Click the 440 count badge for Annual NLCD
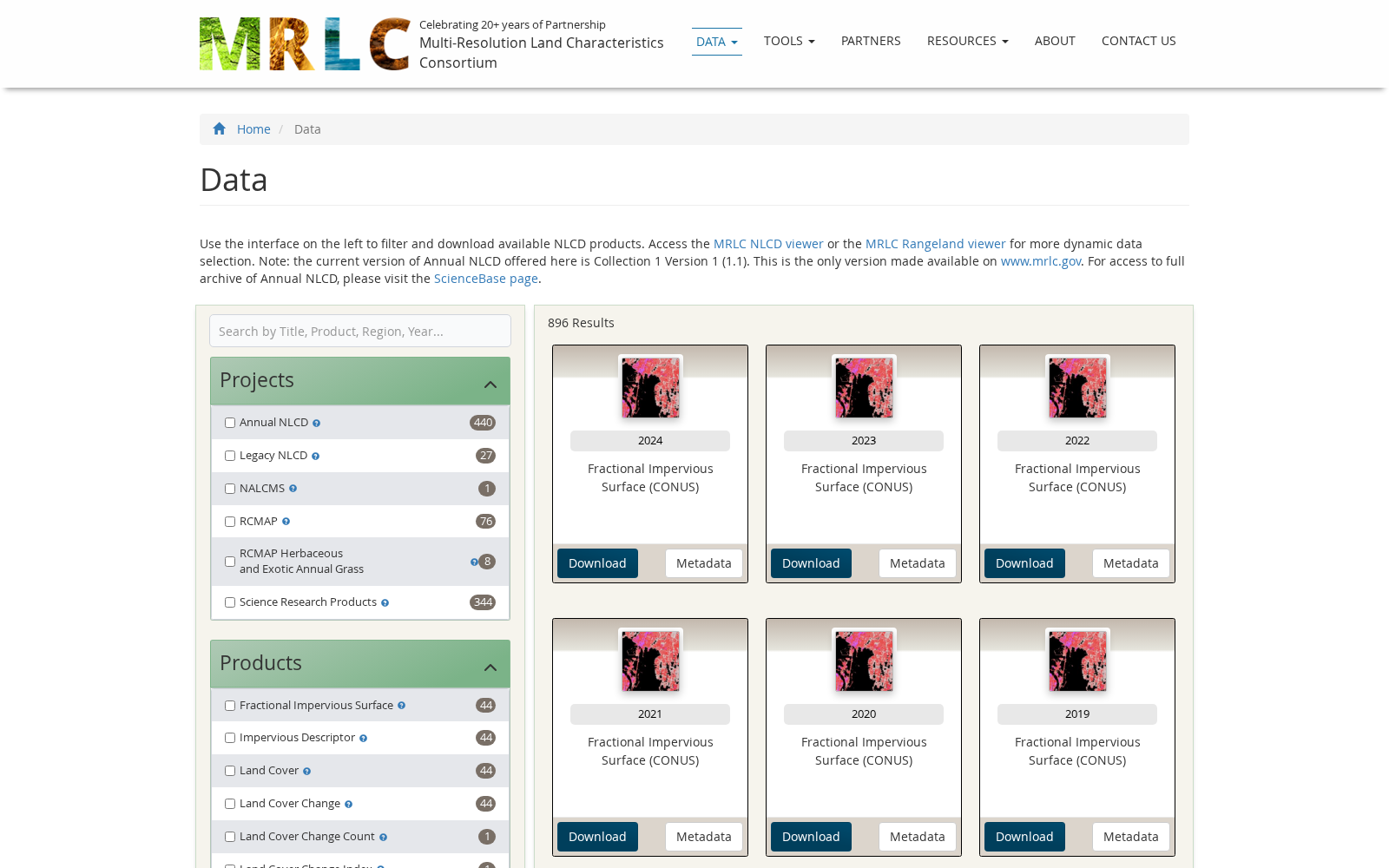The height and width of the screenshot is (868, 1389). click(x=483, y=423)
